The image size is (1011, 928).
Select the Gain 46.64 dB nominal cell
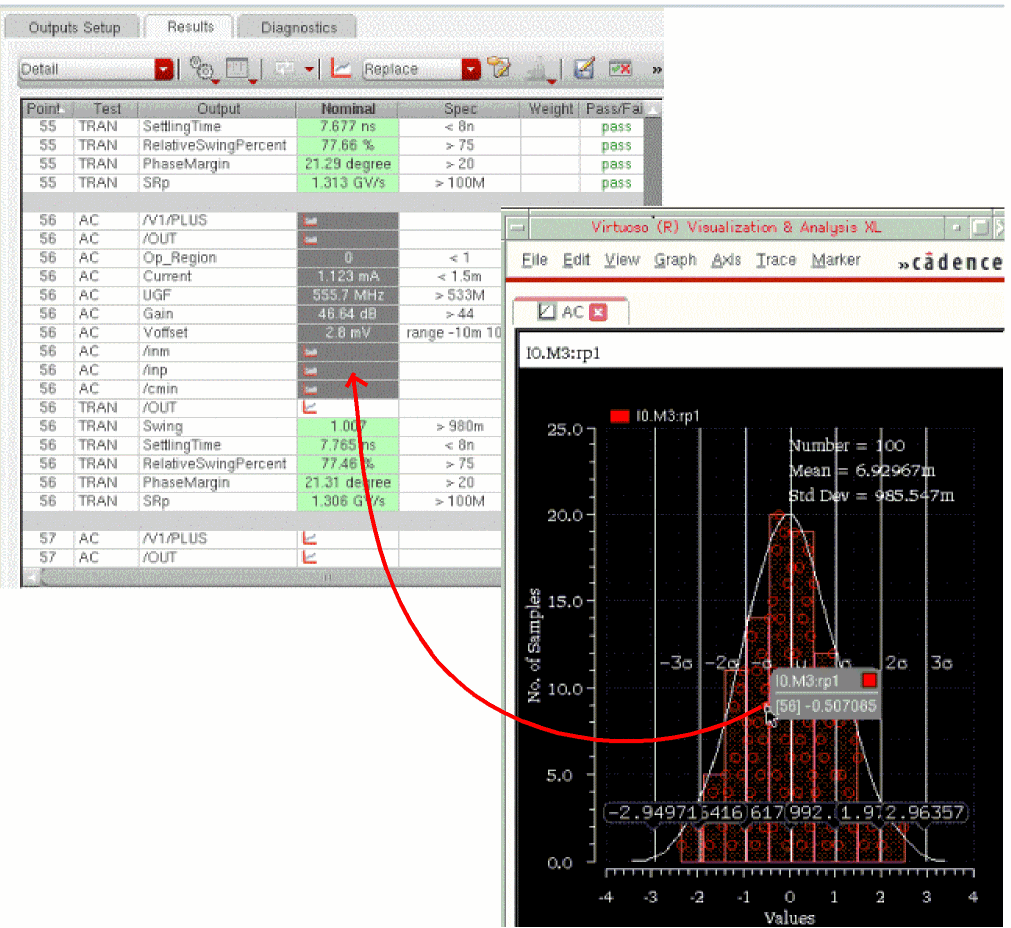tap(347, 314)
